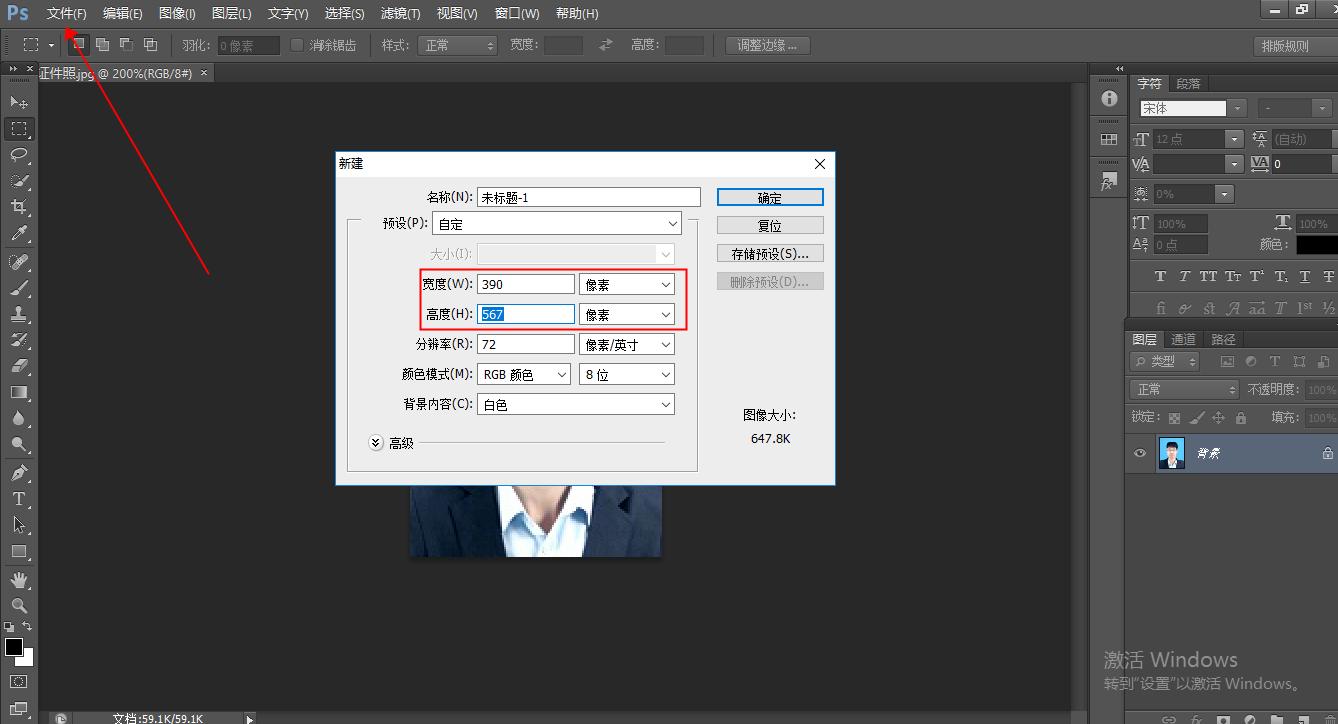Select the Hand tool

tap(18, 578)
